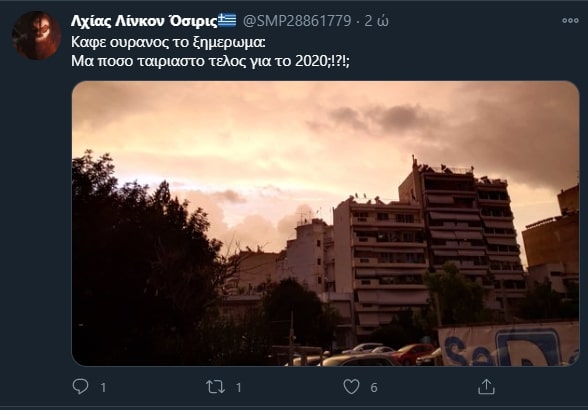Click the Greek flag emoji beside name

click(227, 20)
